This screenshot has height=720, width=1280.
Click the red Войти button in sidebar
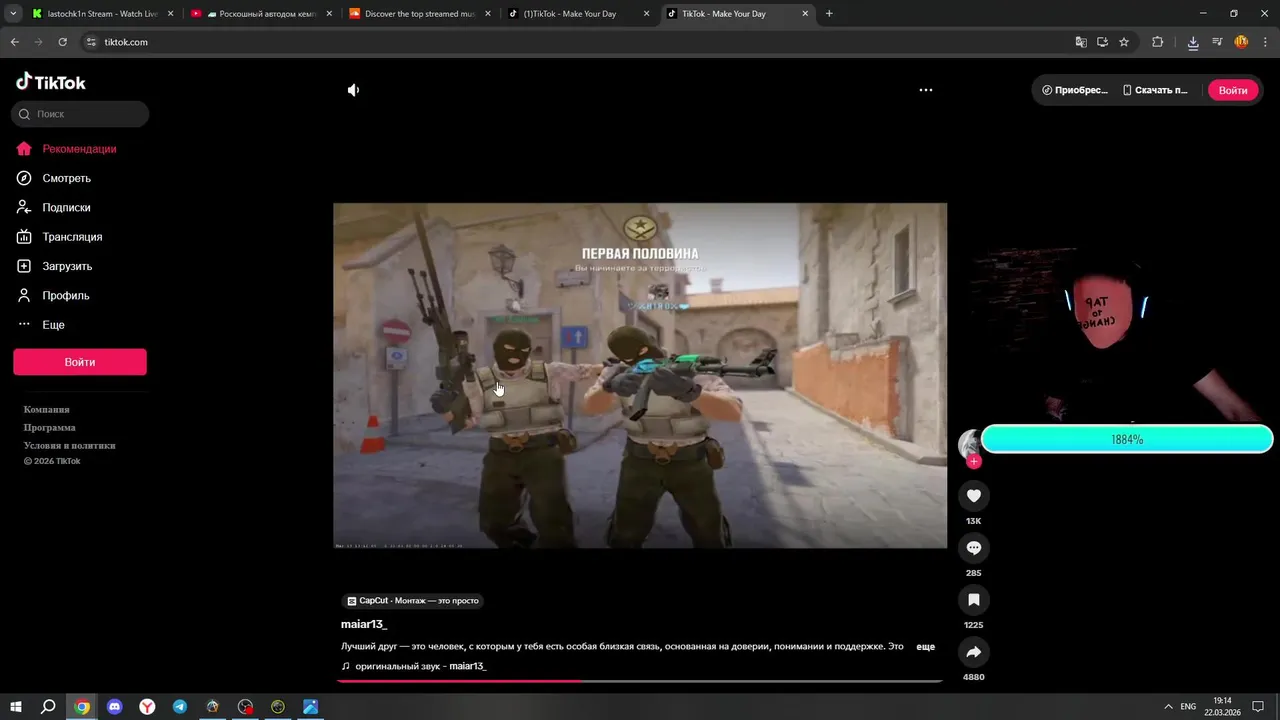coord(80,362)
